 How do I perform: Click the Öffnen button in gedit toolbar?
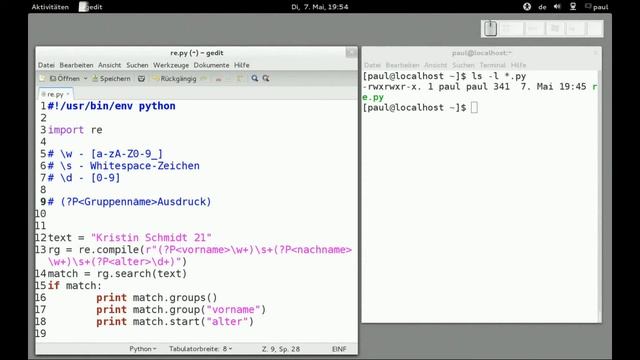[64, 78]
